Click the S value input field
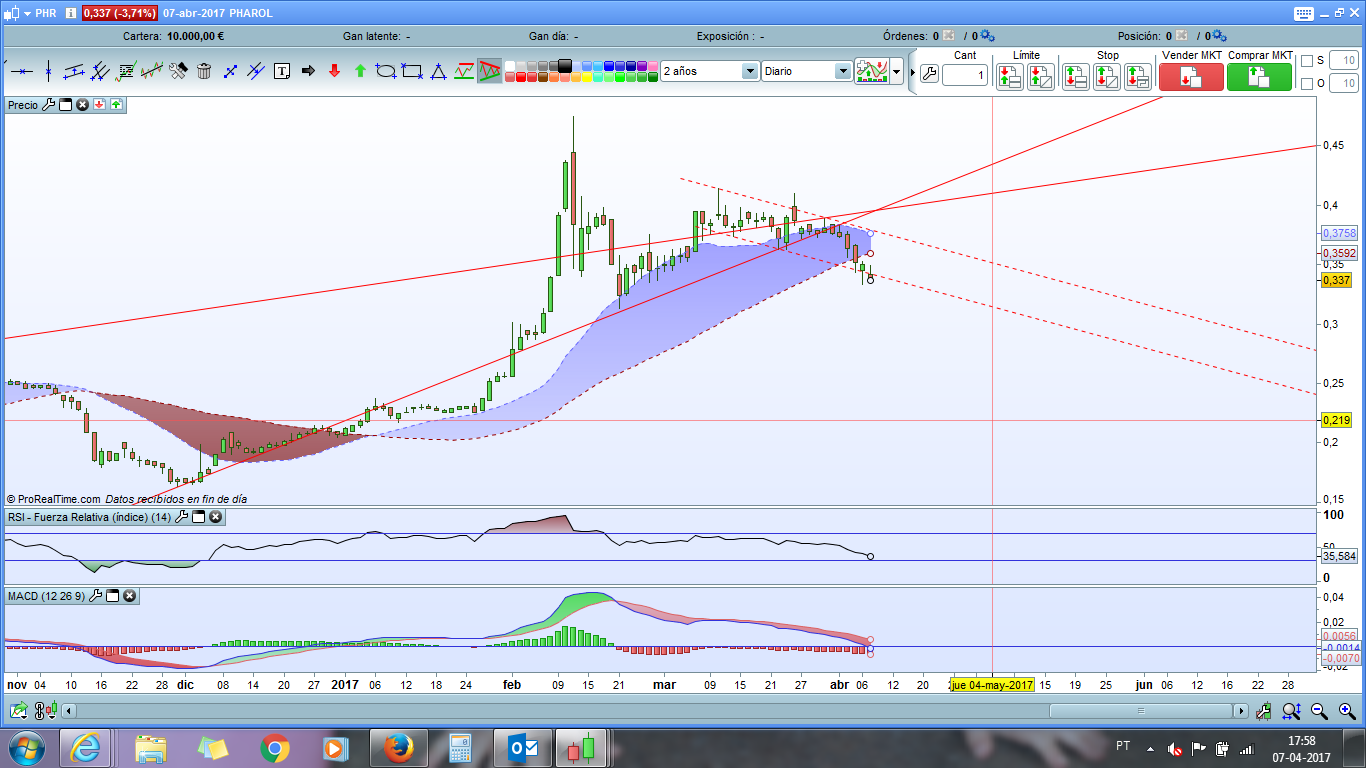The height and width of the screenshot is (768, 1366). click(1343, 61)
